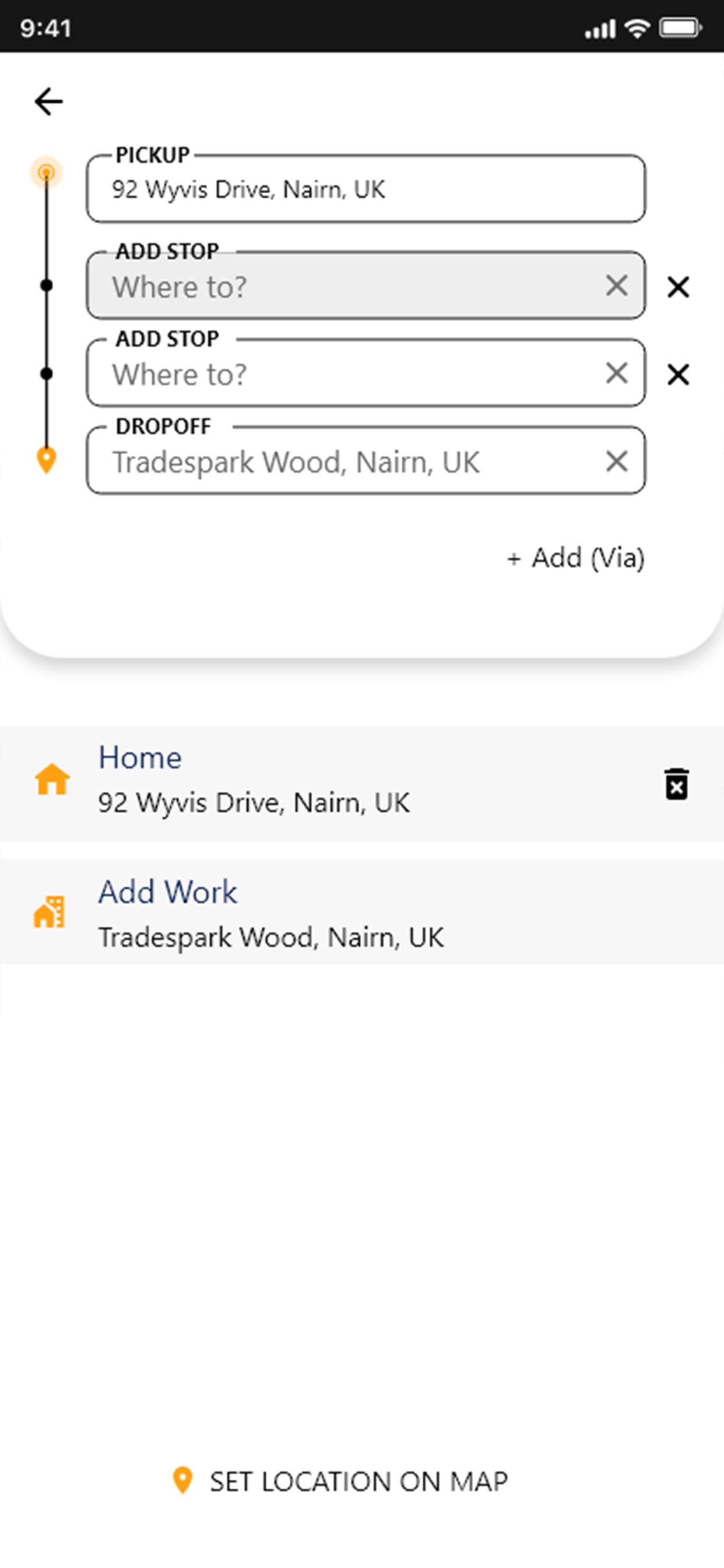Tap the pickup location circle marker
Viewport: 724px width, 1568px height.
pyautogui.click(x=46, y=173)
